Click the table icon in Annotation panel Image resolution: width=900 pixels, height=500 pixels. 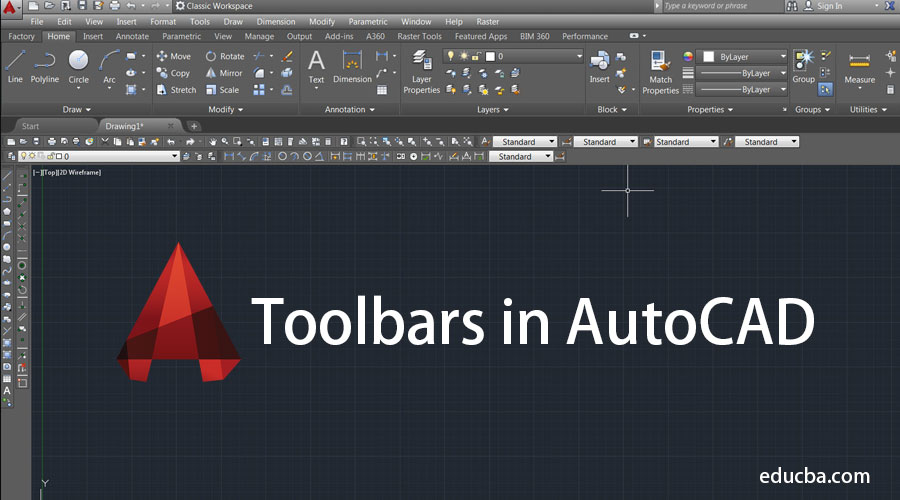tap(382, 90)
